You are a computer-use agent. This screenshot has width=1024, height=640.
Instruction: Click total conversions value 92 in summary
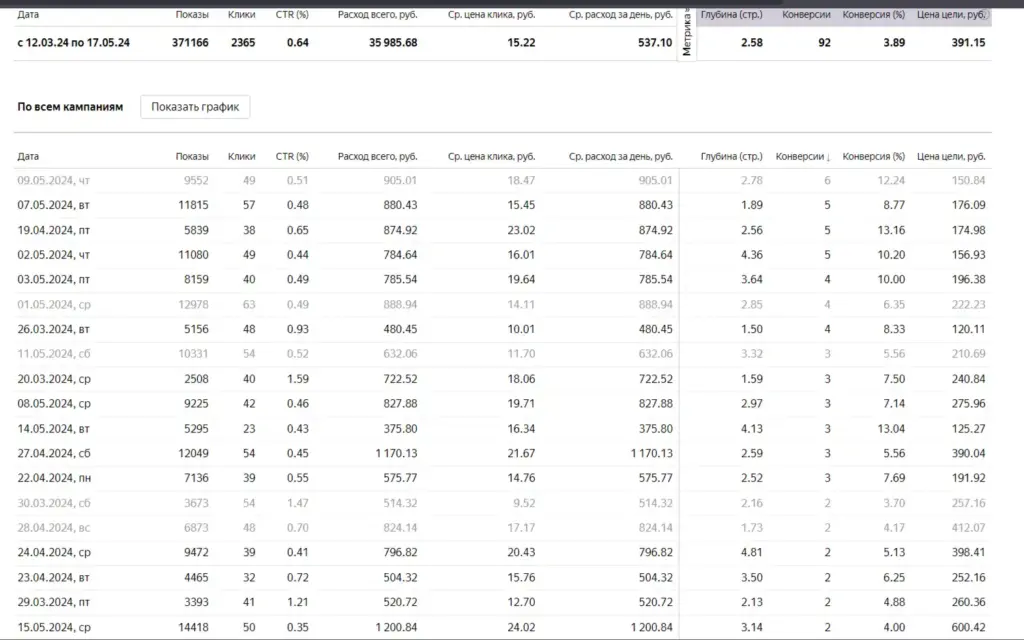[x=823, y=42]
